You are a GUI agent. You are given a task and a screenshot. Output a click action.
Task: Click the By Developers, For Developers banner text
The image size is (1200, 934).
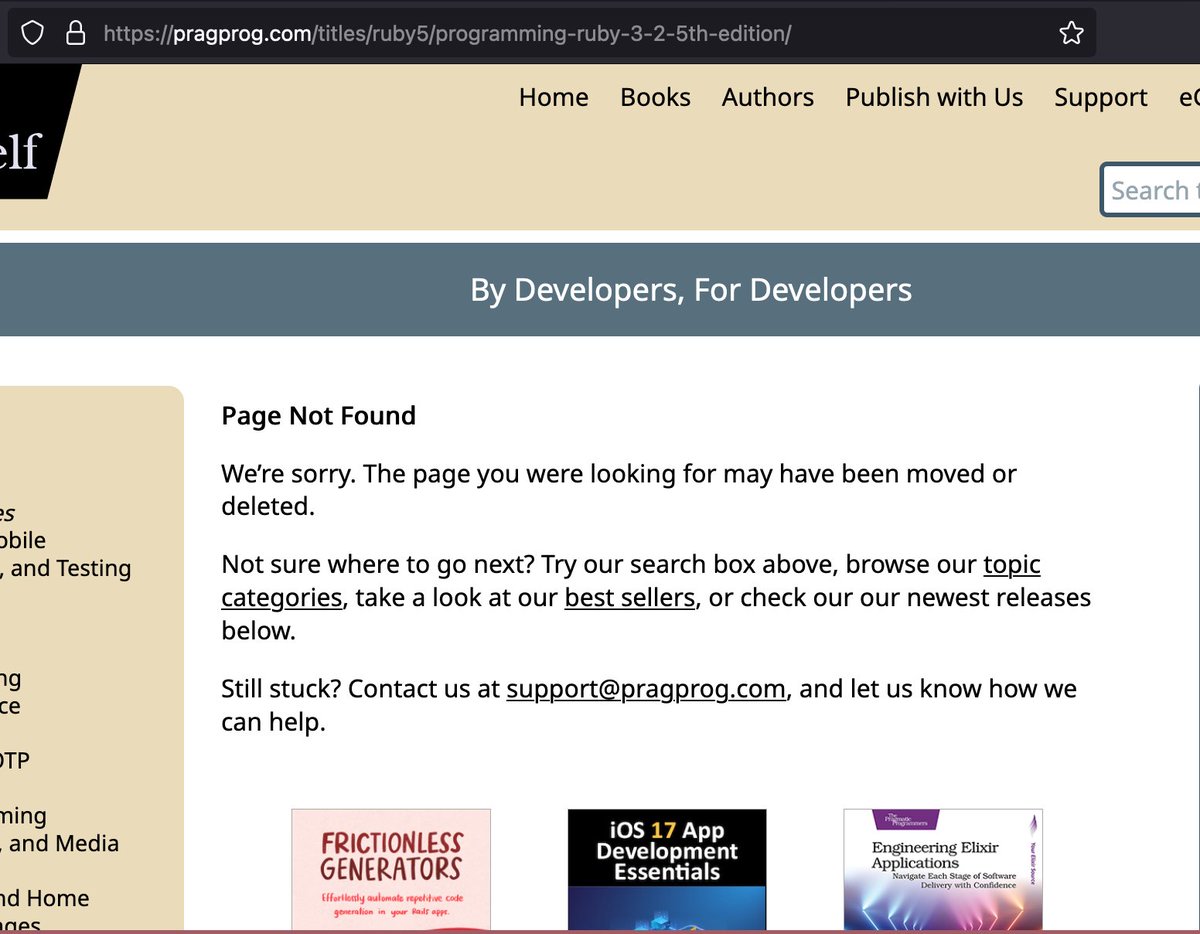(691, 290)
